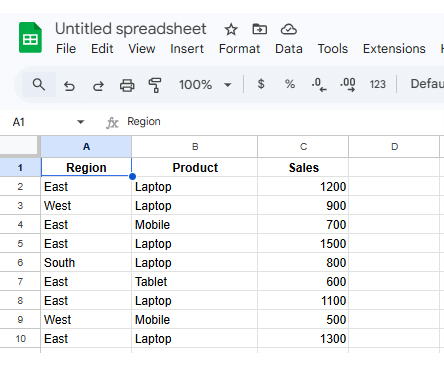Viewport: 444px width, 366px height.
Task: Click the sales value 600
Action: tap(303, 281)
